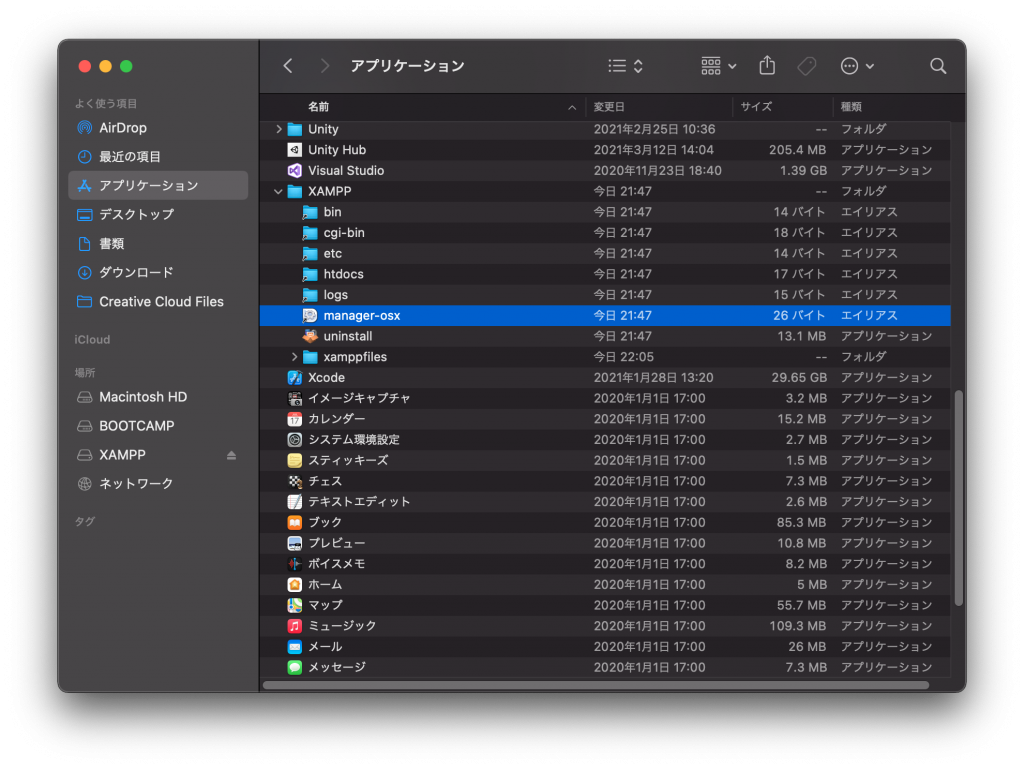The height and width of the screenshot is (769, 1024).
Task: Click the Share icon in toolbar
Action: [x=767, y=66]
